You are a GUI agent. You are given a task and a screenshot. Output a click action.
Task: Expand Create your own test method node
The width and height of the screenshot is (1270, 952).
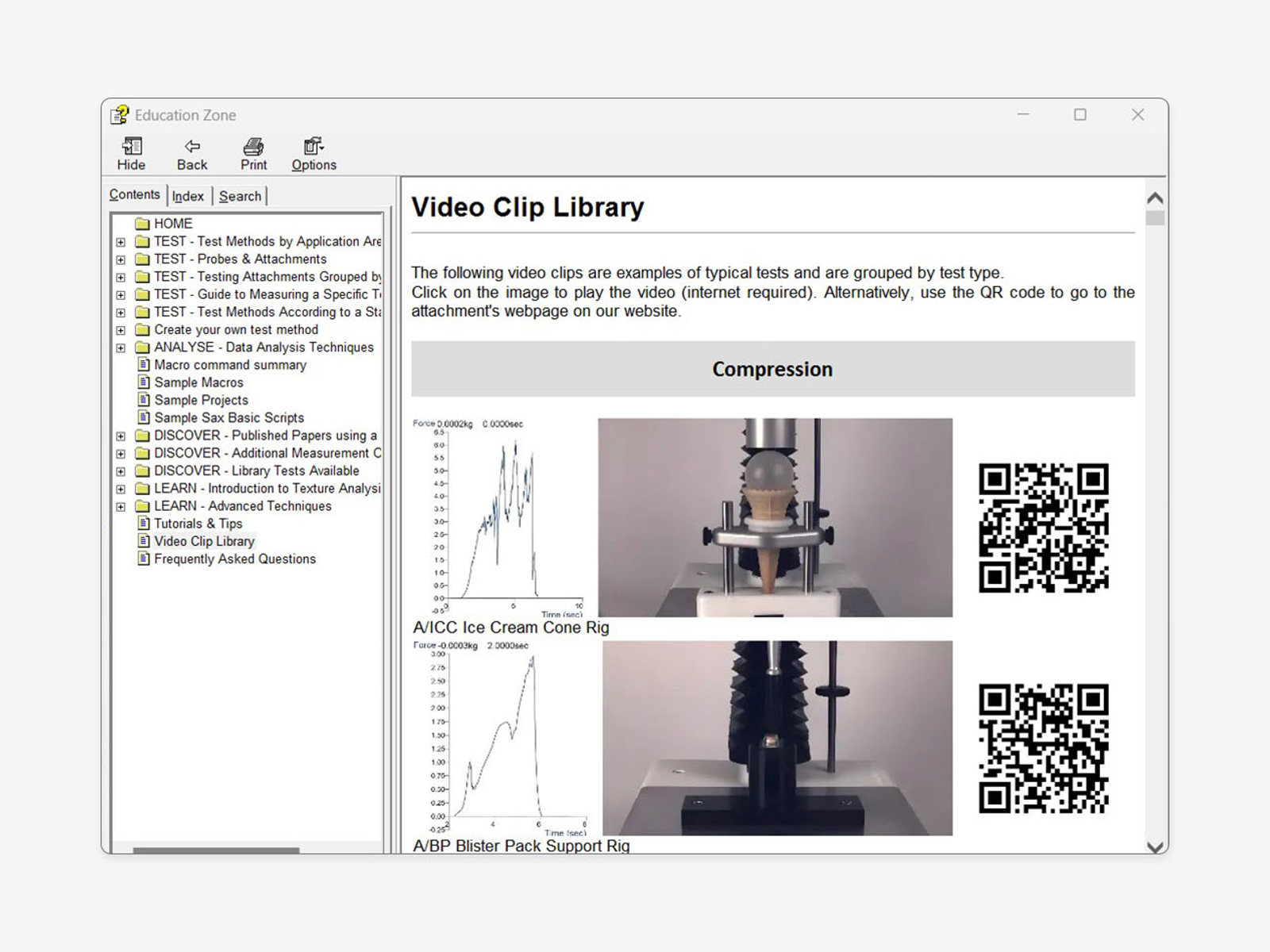point(121,330)
